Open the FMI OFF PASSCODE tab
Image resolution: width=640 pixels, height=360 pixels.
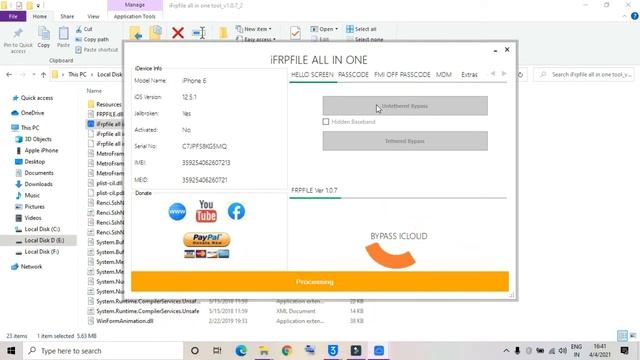click(402, 75)
